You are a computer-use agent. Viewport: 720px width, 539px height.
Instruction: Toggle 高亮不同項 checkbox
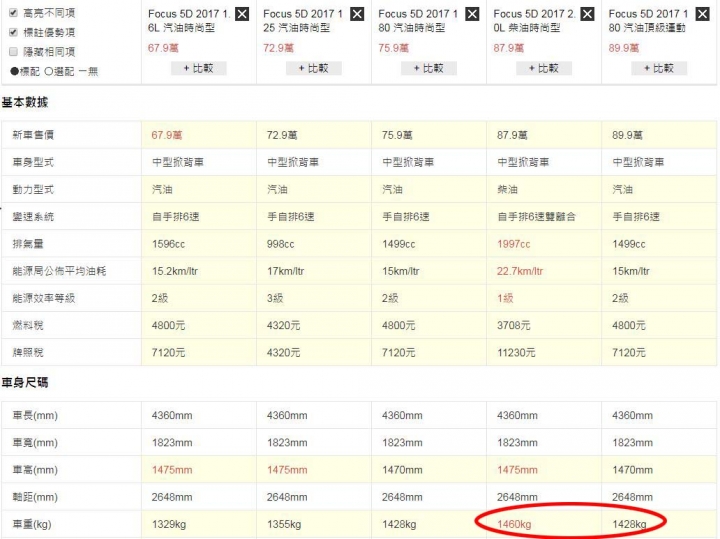[x=13, y=13]
